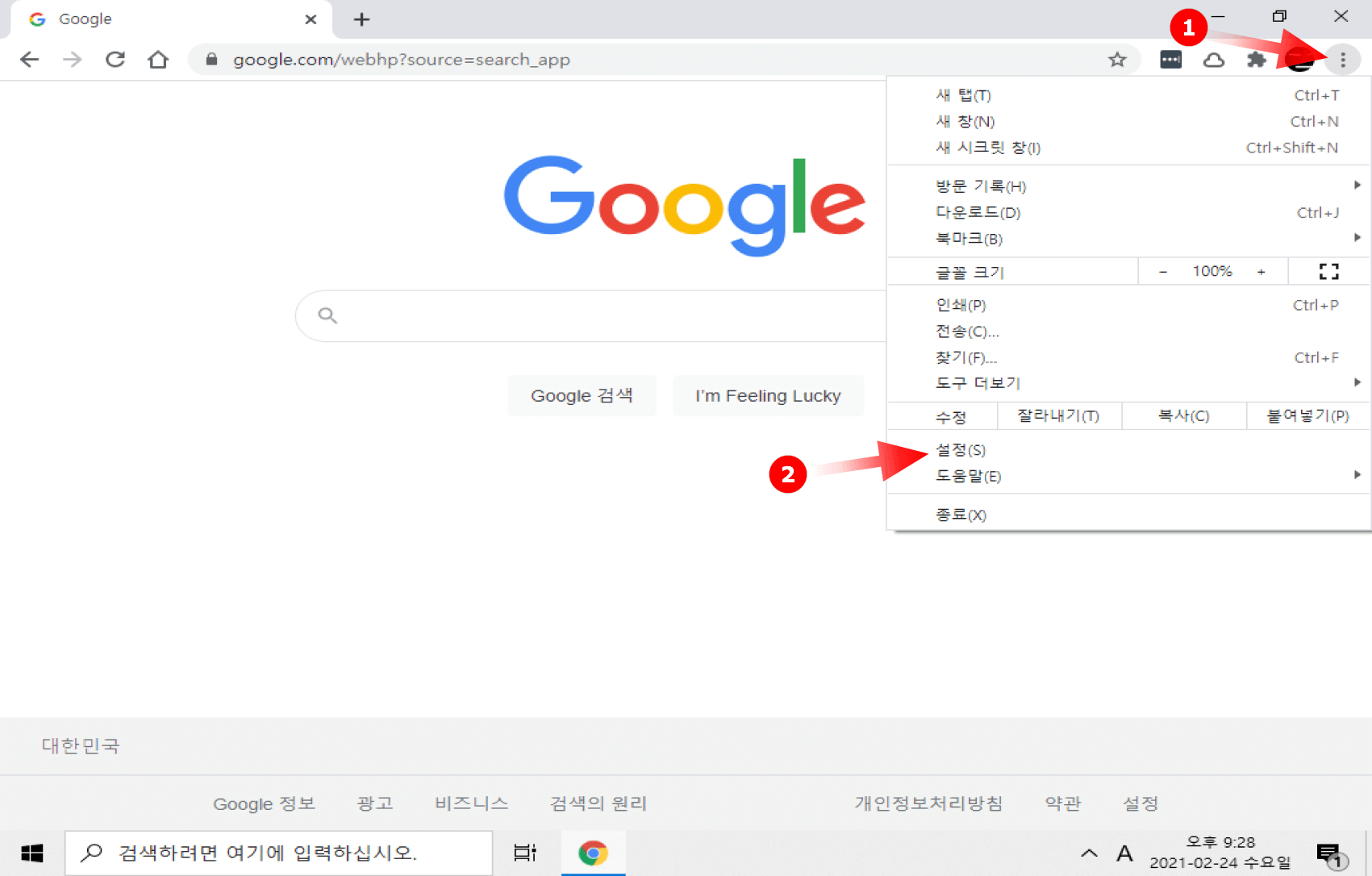Show hidden system tray icons
Screen dimensions: 1372x876
click(1089, 853)
